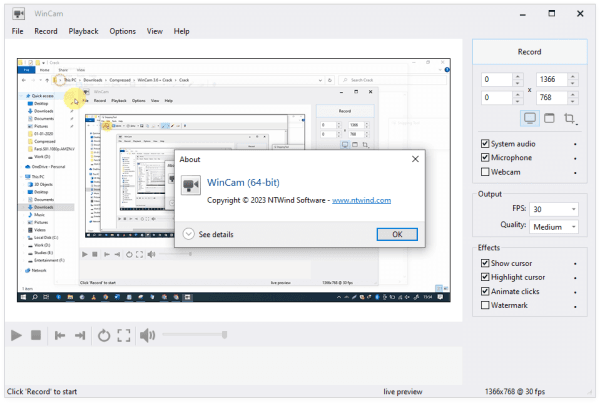
Task: Open the File menu
Action: pos(17,31)
